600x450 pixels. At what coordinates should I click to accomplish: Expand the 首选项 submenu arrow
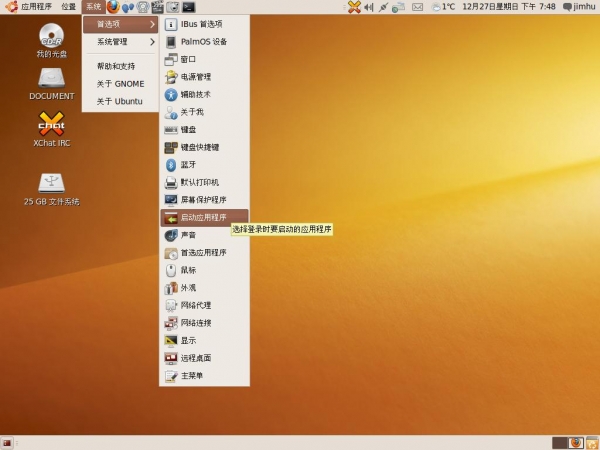pyautogui.click(x=152, y=24)
